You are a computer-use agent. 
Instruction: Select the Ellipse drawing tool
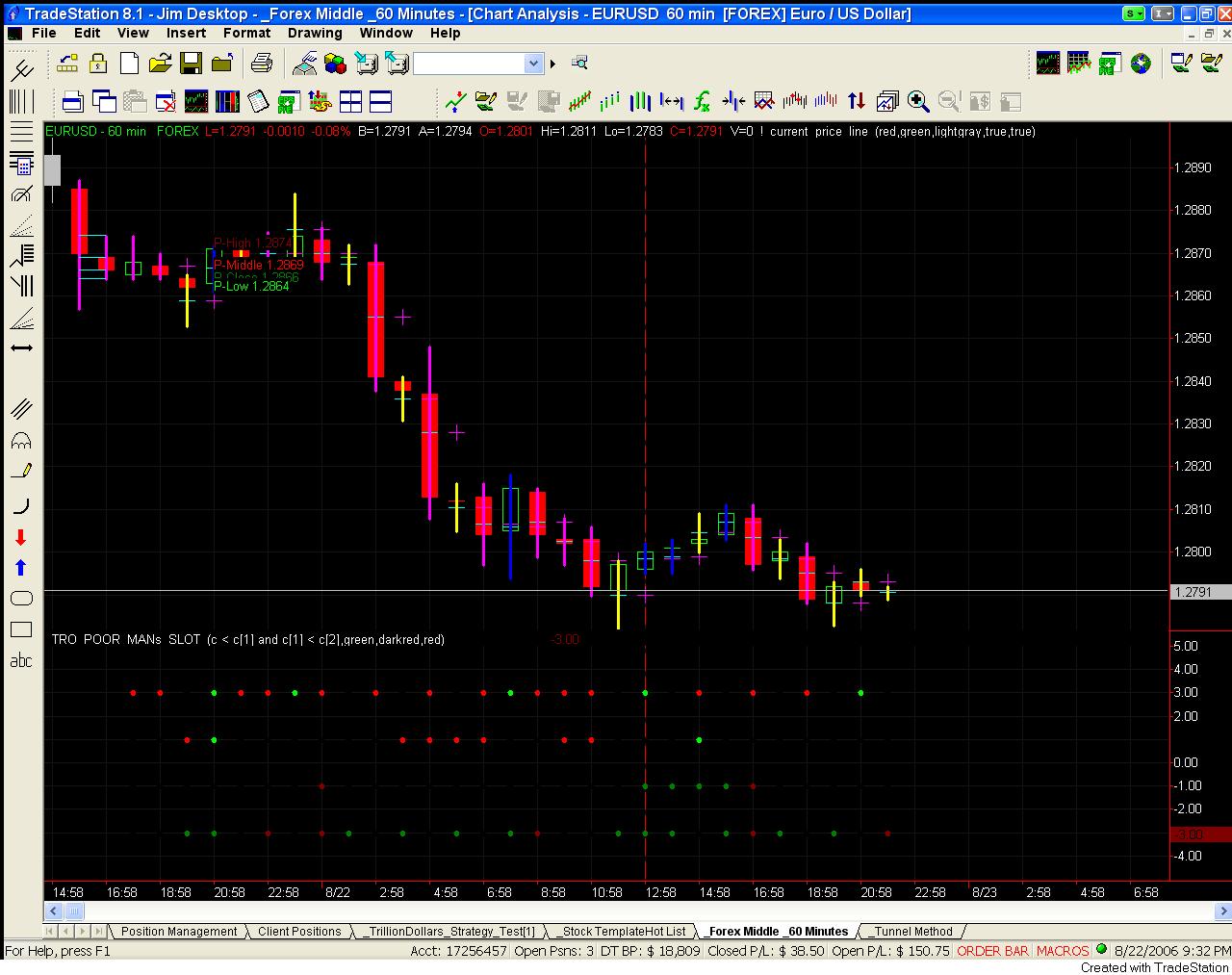pyautogui.click(x=20, y=599)
